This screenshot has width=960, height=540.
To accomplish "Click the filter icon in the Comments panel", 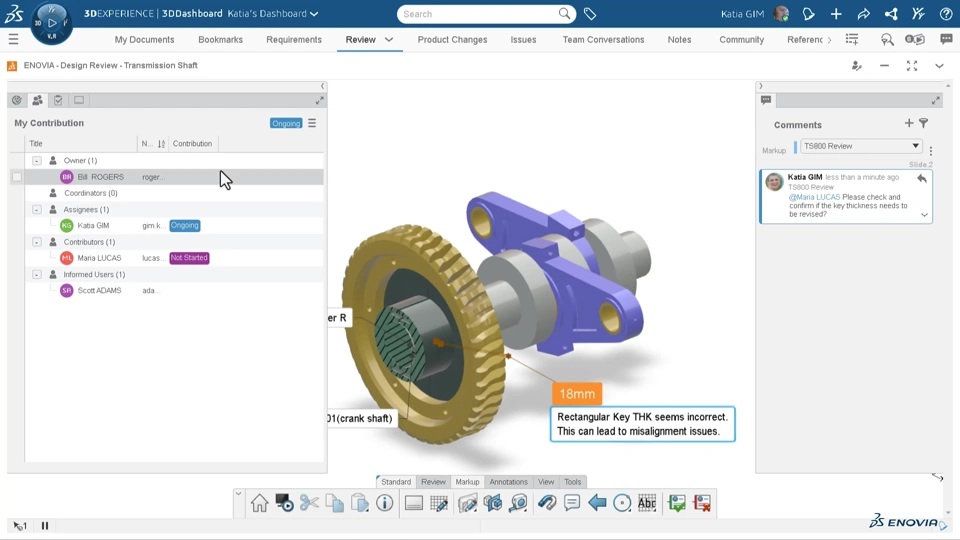I will tap(924, 124).
